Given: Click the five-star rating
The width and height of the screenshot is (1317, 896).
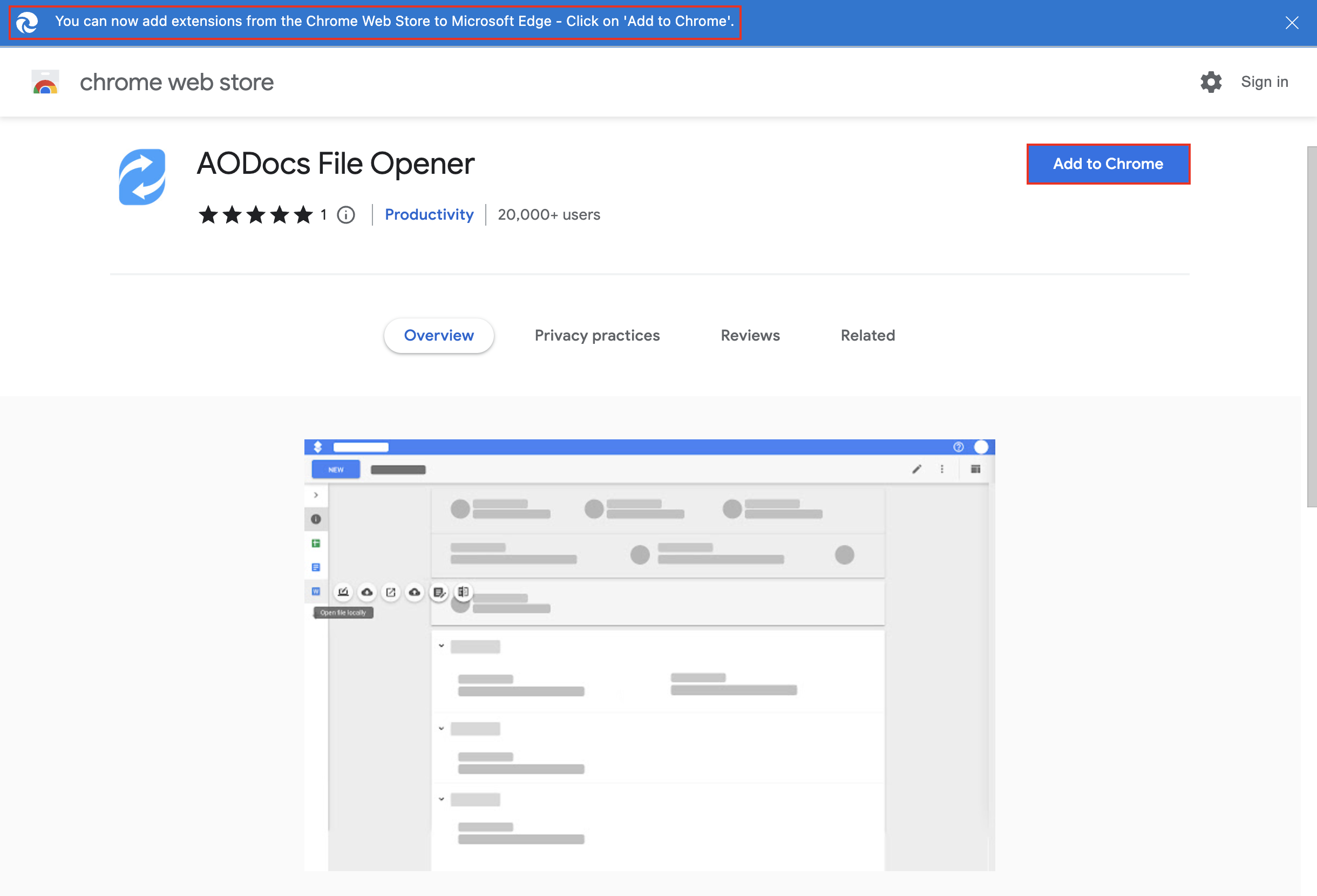Looking at the screenshot, I should [256, 215].
